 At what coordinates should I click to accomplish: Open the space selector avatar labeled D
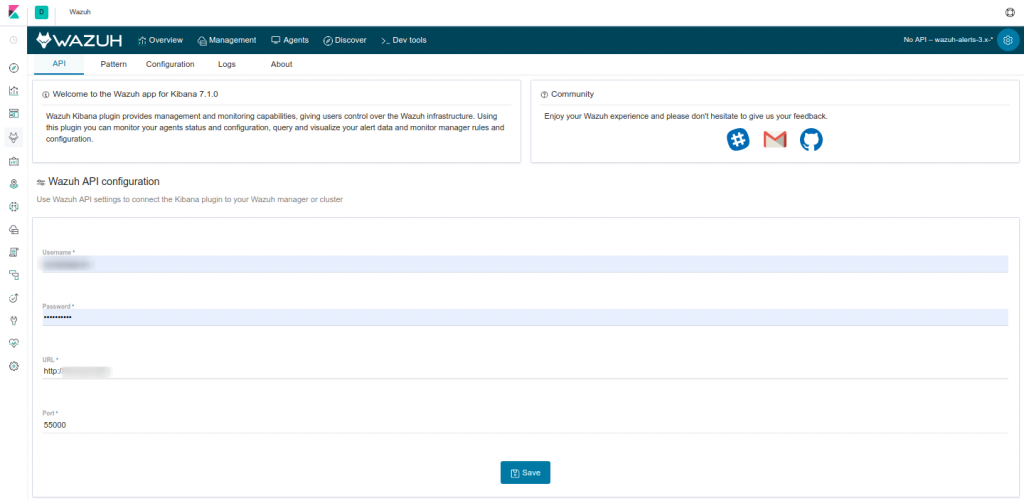(41, 12)
